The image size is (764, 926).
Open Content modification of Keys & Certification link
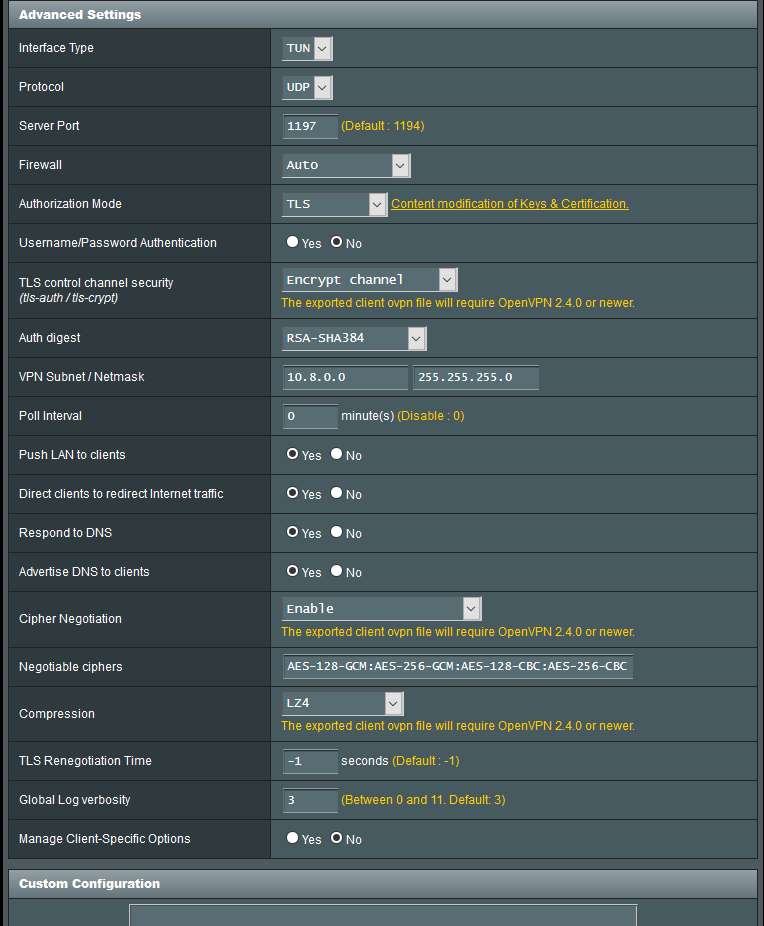[510, 204]
